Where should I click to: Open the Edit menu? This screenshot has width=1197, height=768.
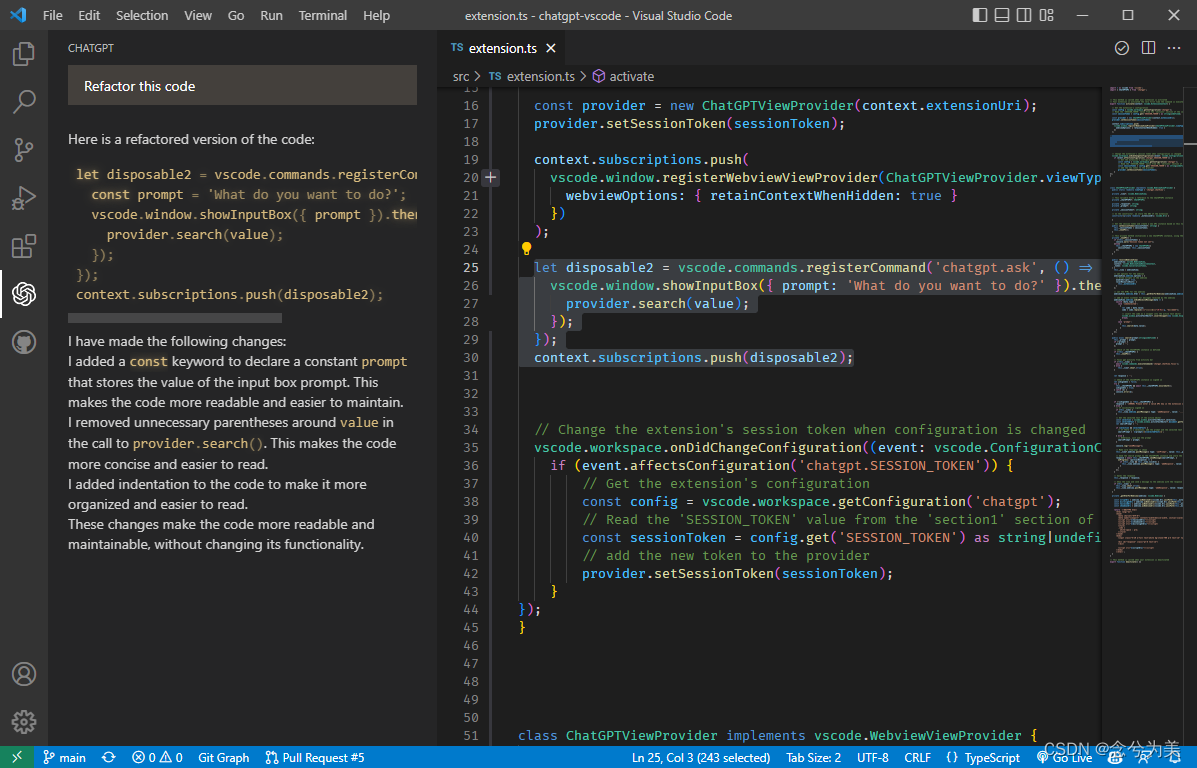(x=89, y=15)
